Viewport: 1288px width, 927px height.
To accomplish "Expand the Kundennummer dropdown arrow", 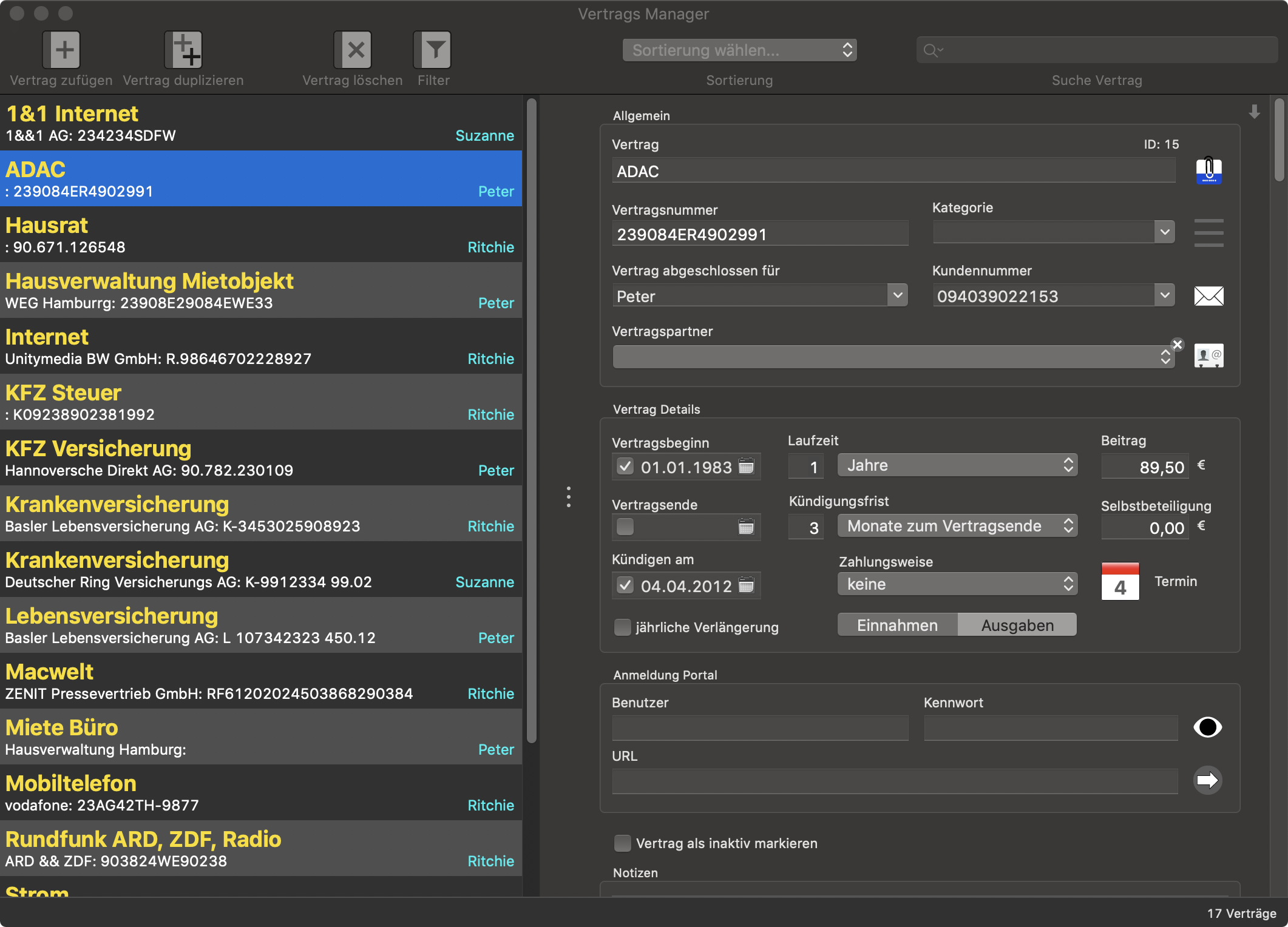I will coord(1164,296).
